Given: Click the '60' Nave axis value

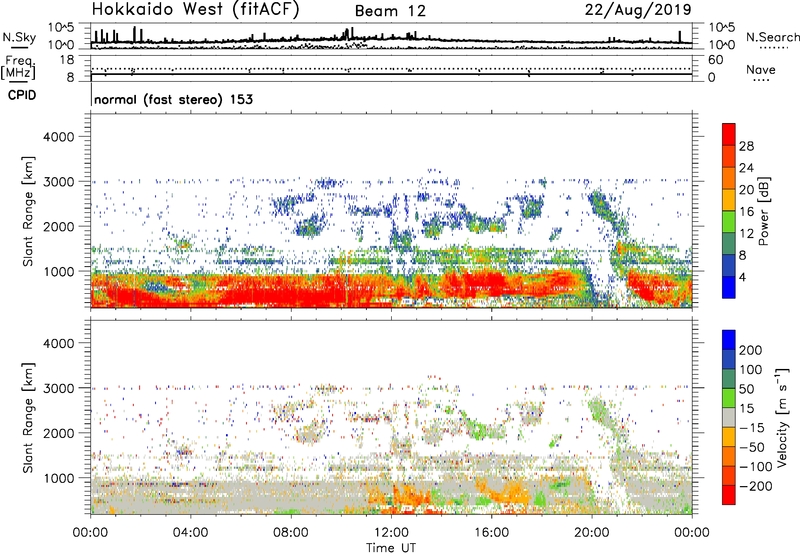Looking at the screenshot, I should (x=715, y=60).
